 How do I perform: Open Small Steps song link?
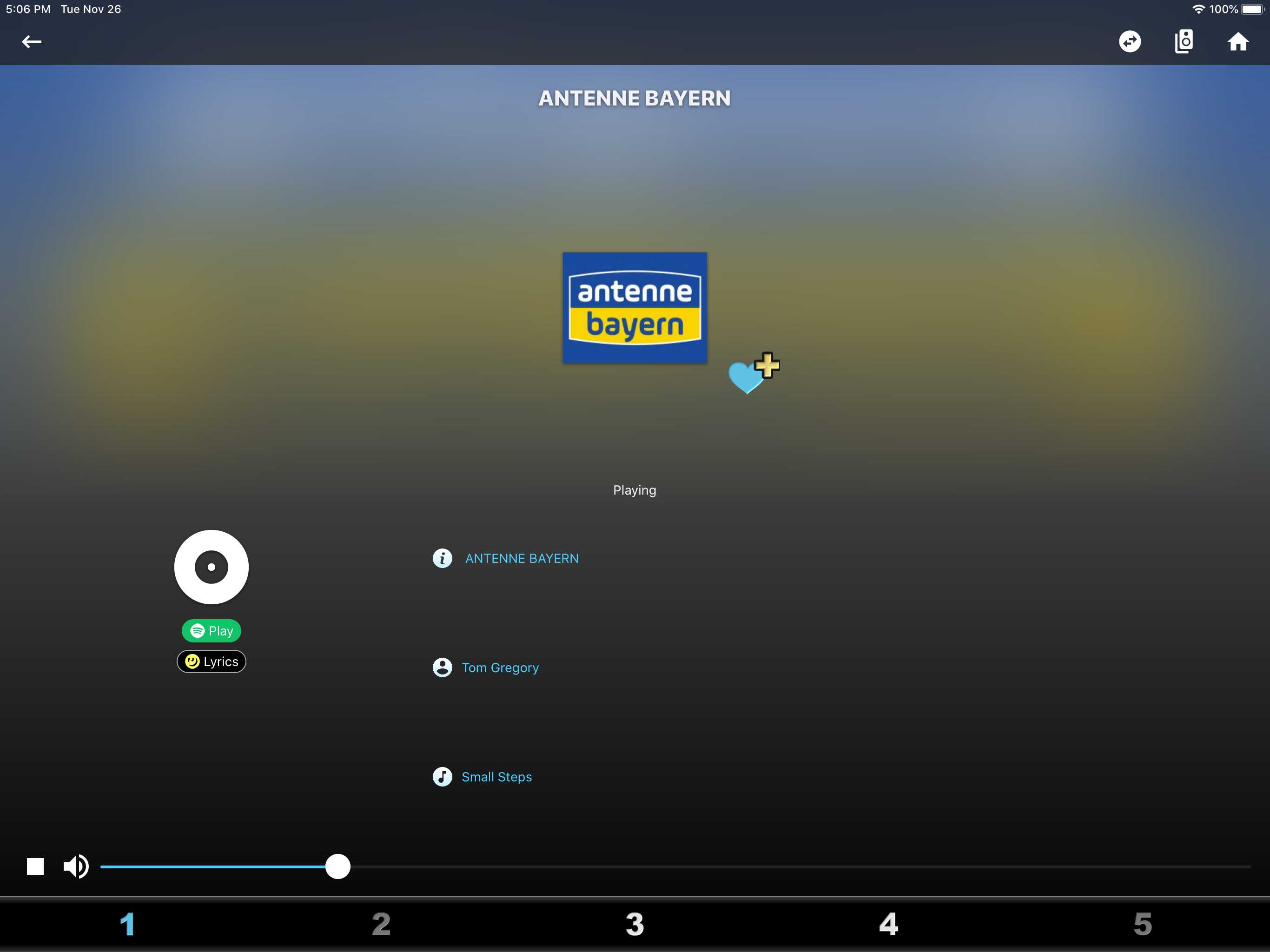(x=496, y=776)
